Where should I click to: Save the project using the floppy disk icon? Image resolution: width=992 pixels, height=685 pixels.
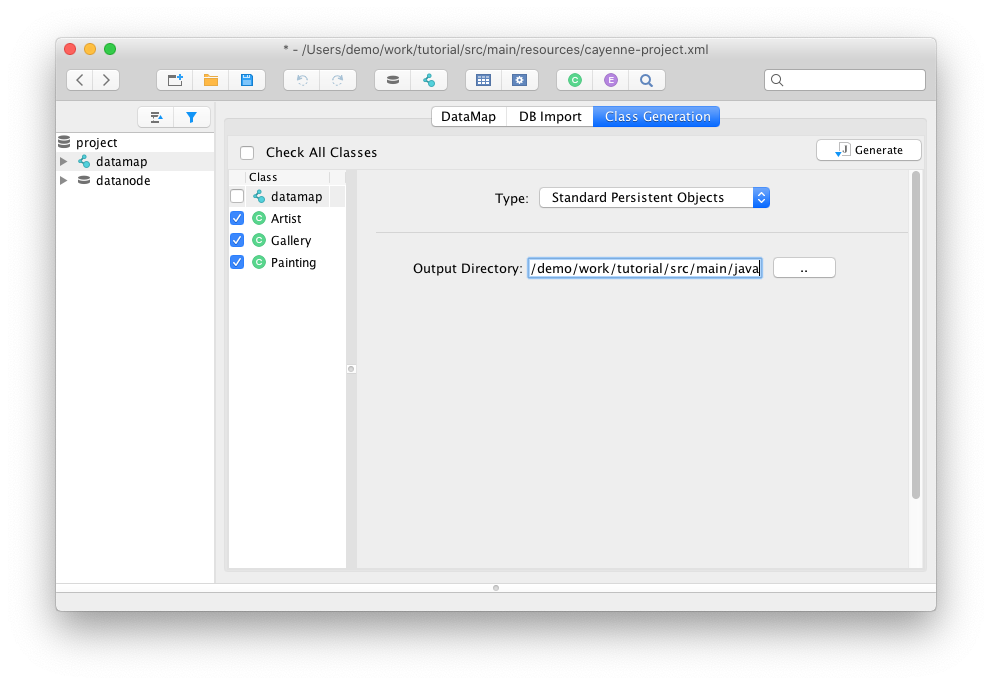point(246,80)
